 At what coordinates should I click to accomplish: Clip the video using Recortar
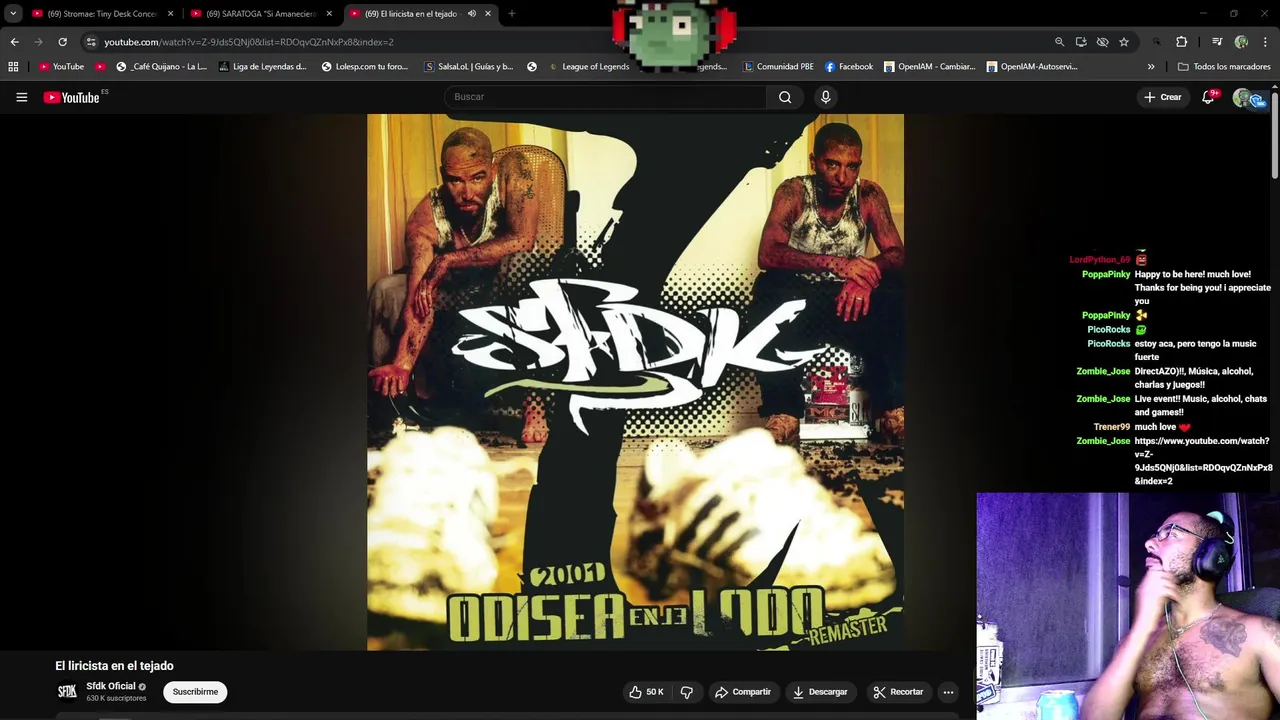pos(898,692)
